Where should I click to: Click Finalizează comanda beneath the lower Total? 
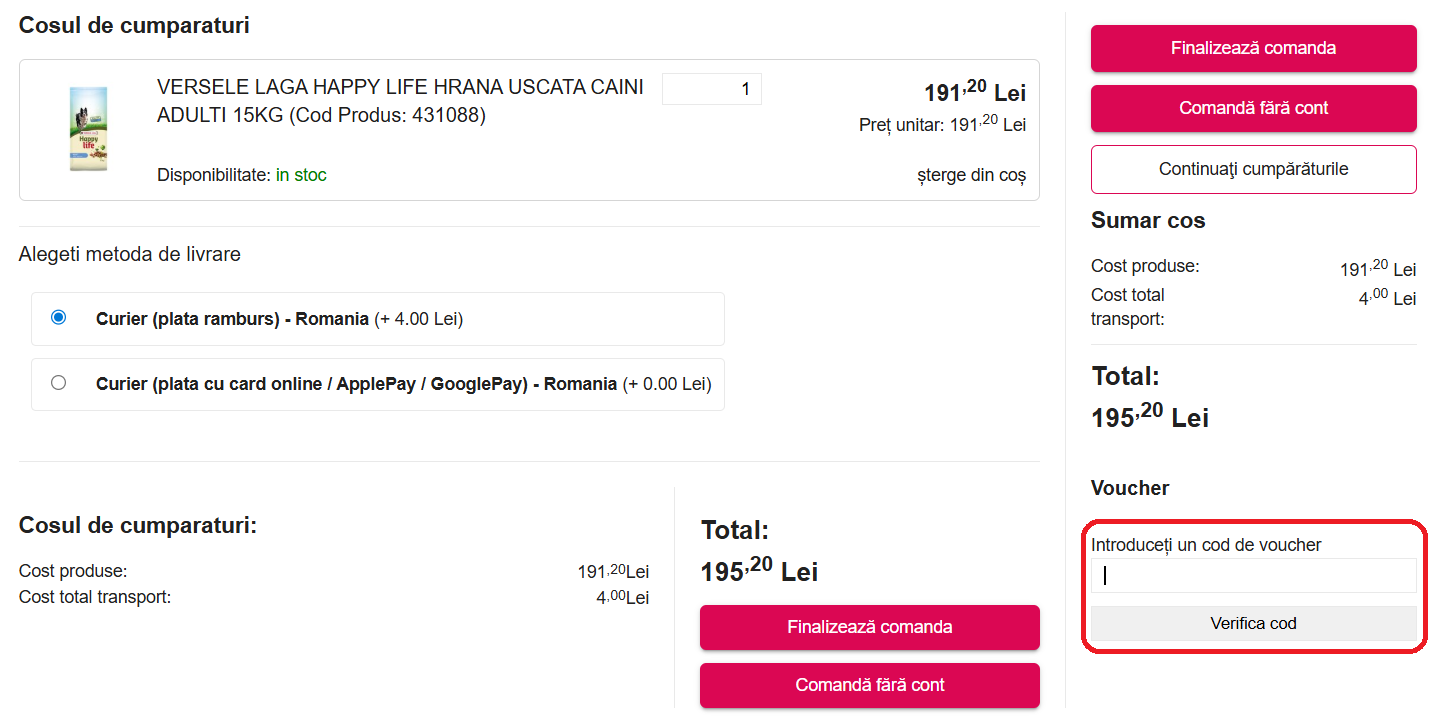pos(869,627)
